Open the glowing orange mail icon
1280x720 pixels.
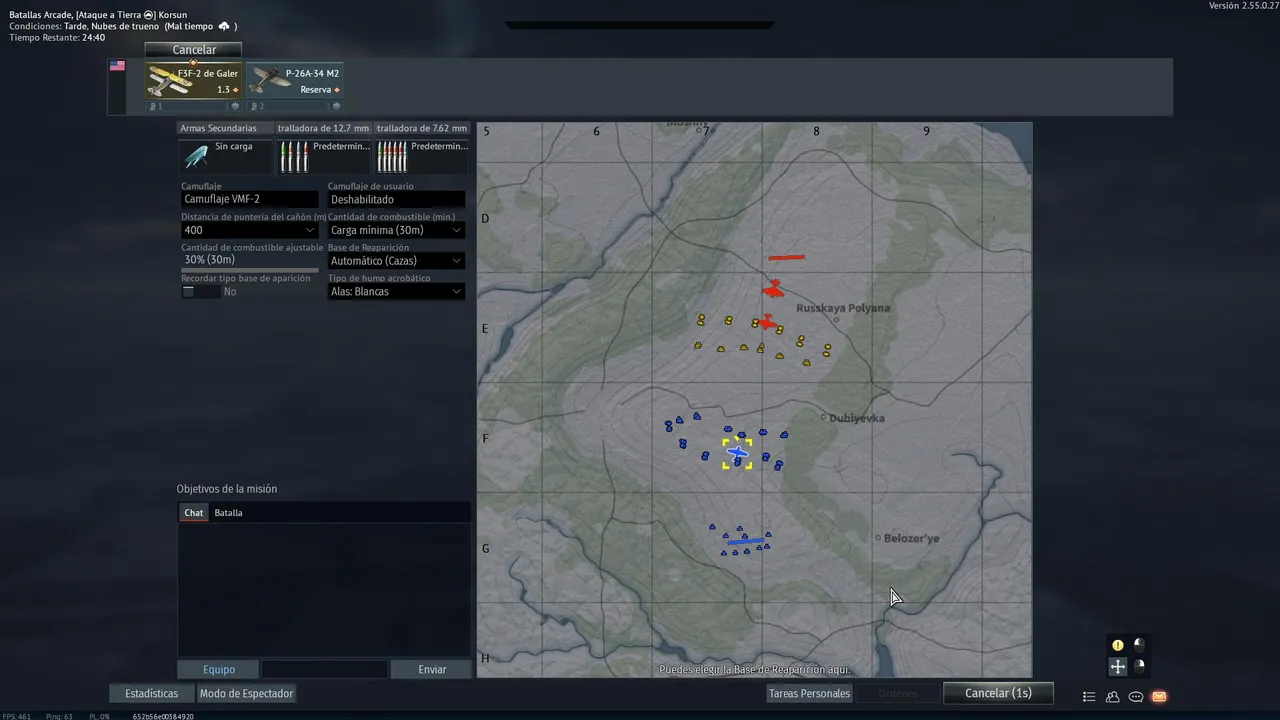click(1159, 697)
